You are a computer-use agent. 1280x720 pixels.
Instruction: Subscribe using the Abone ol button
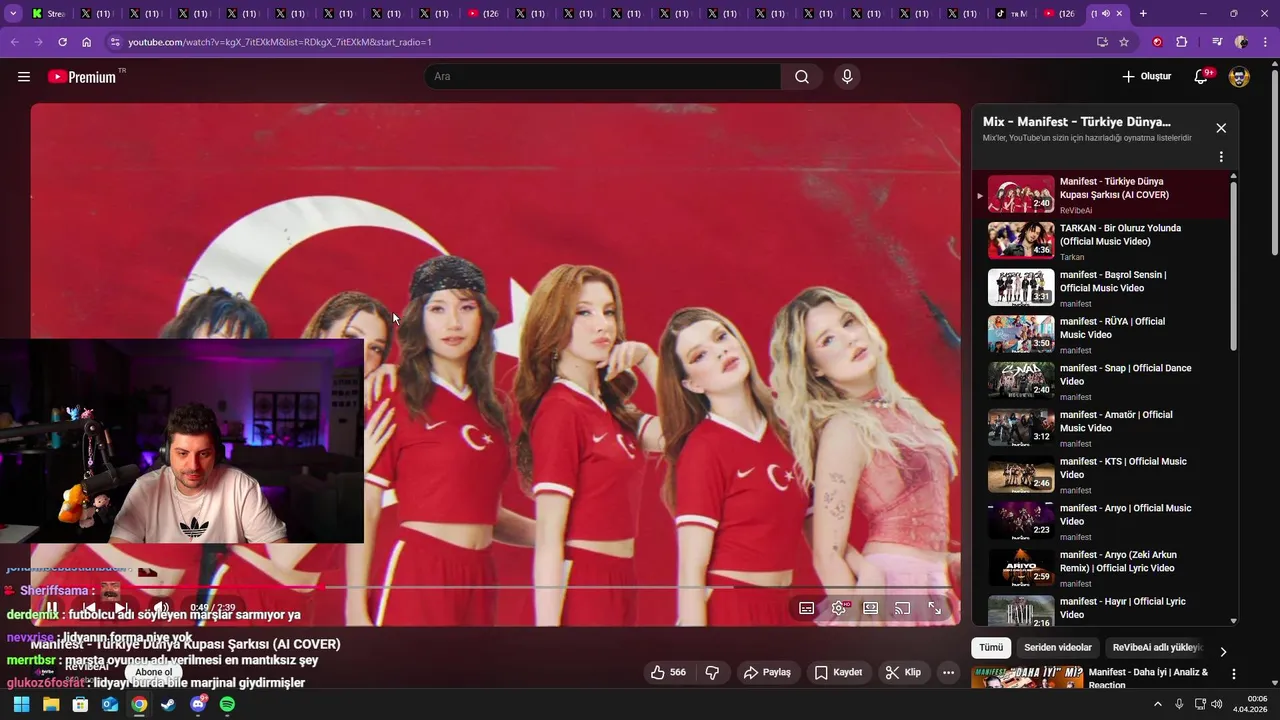(x=154, y=672)
